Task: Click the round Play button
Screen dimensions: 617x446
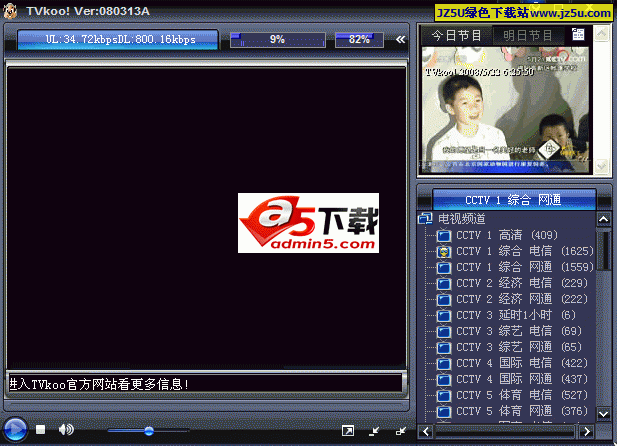Action: click(15, 429)
